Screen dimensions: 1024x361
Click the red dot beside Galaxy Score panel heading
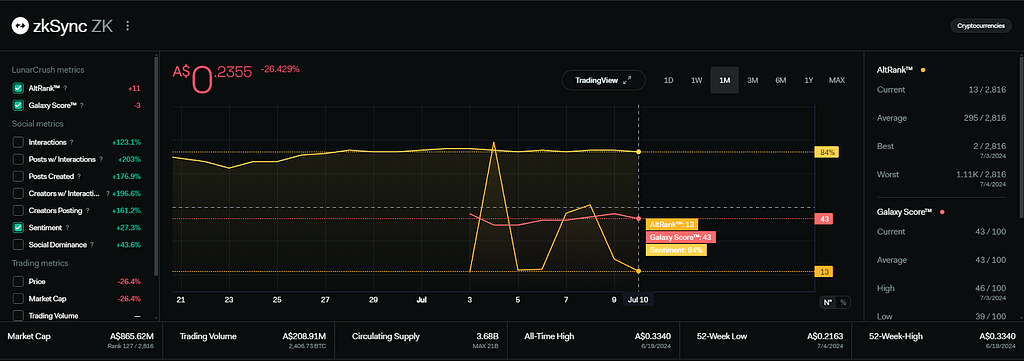coord(942,212)
